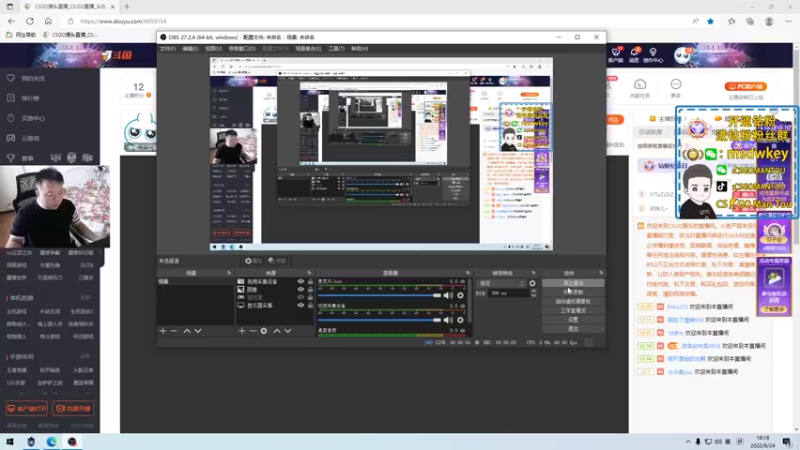Open Edge home page icon

[x=48, y=21]
